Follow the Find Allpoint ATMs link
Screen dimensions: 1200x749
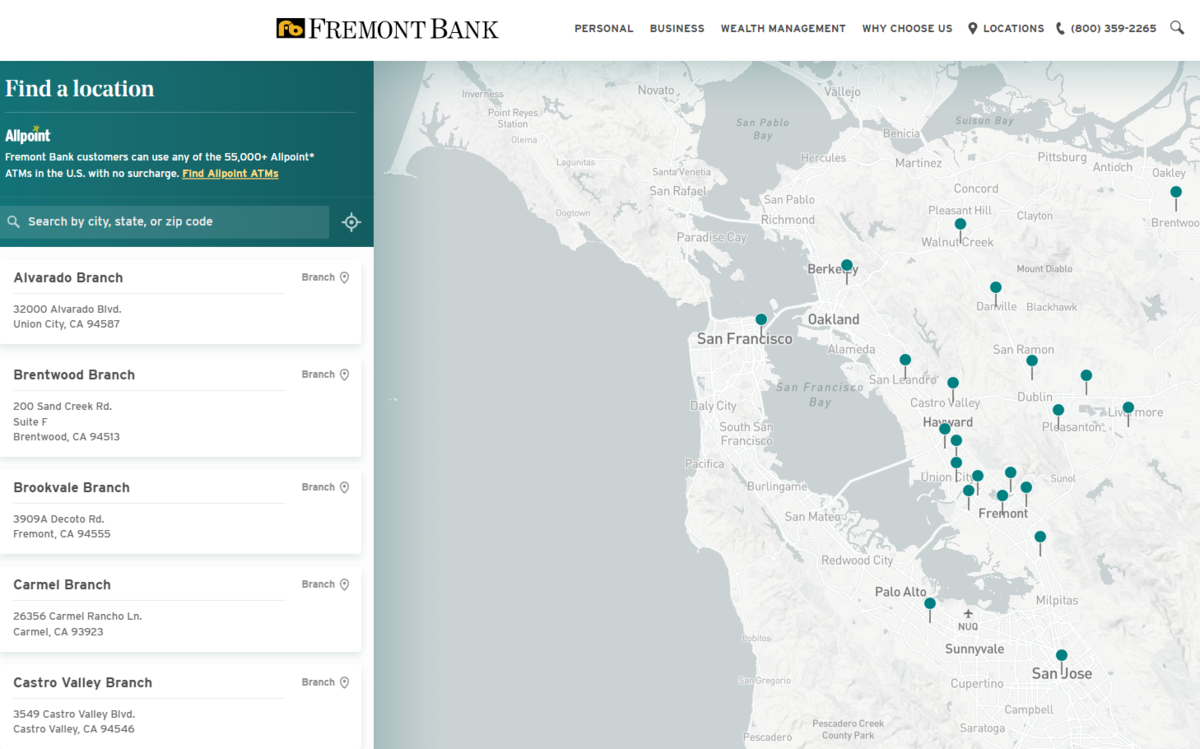(230, 174)
